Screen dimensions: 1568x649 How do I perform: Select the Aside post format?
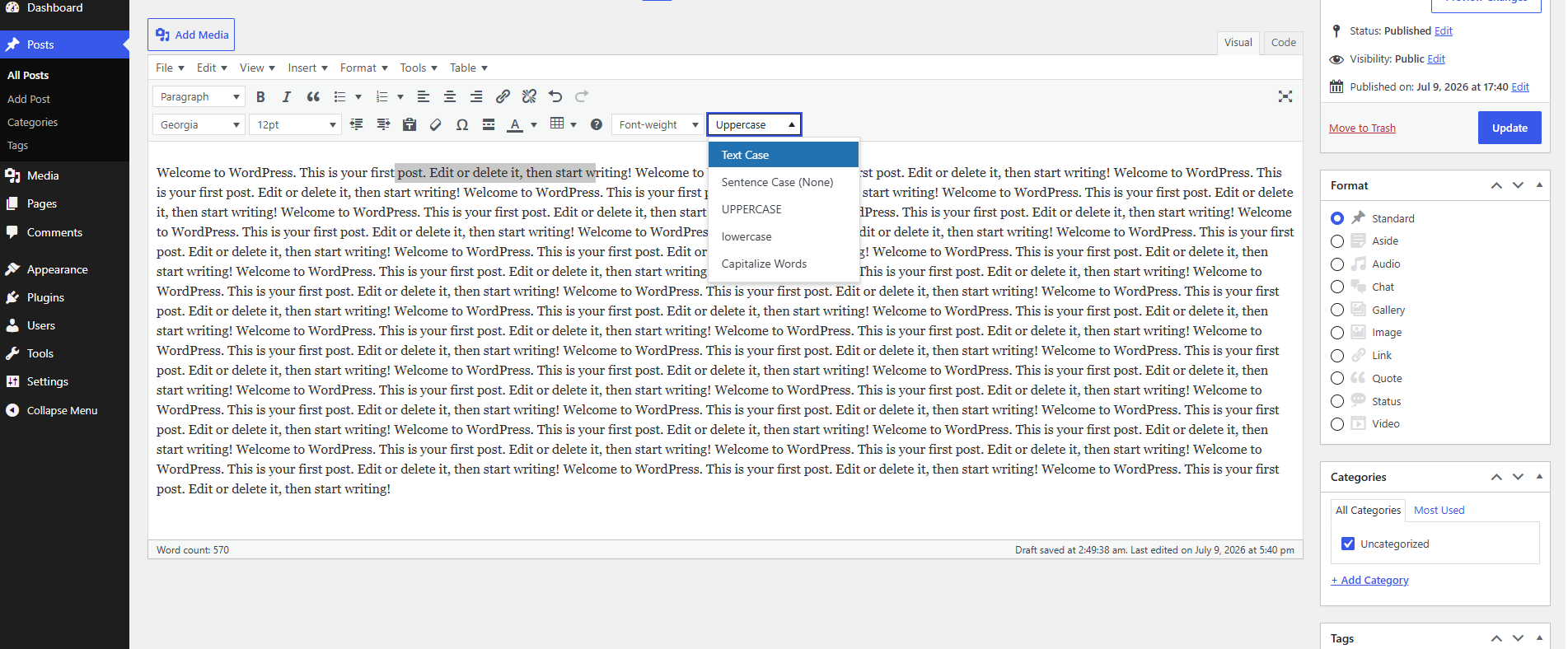click(x=1337, y=241)
